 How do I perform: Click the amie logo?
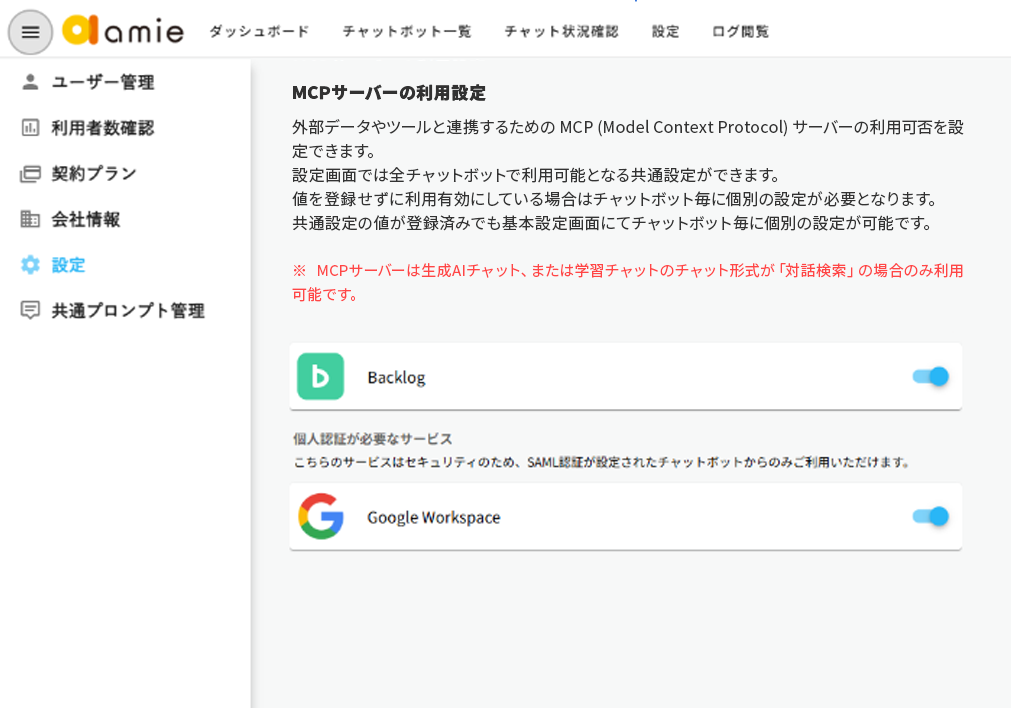(123, 30)
